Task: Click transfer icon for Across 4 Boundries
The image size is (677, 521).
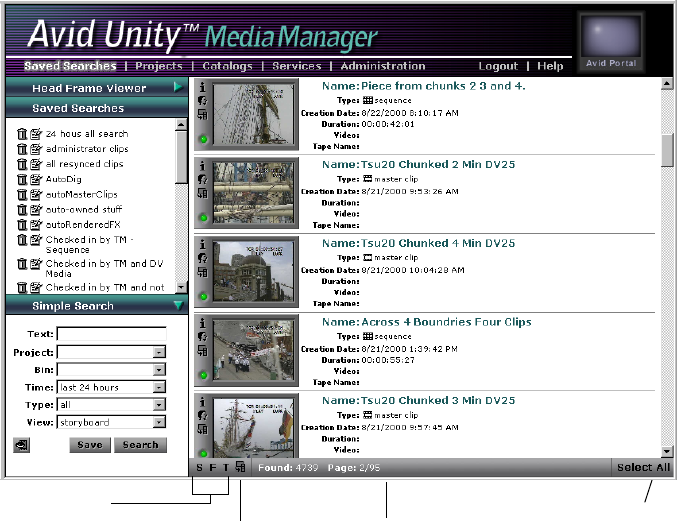Action: coord(202,350)
